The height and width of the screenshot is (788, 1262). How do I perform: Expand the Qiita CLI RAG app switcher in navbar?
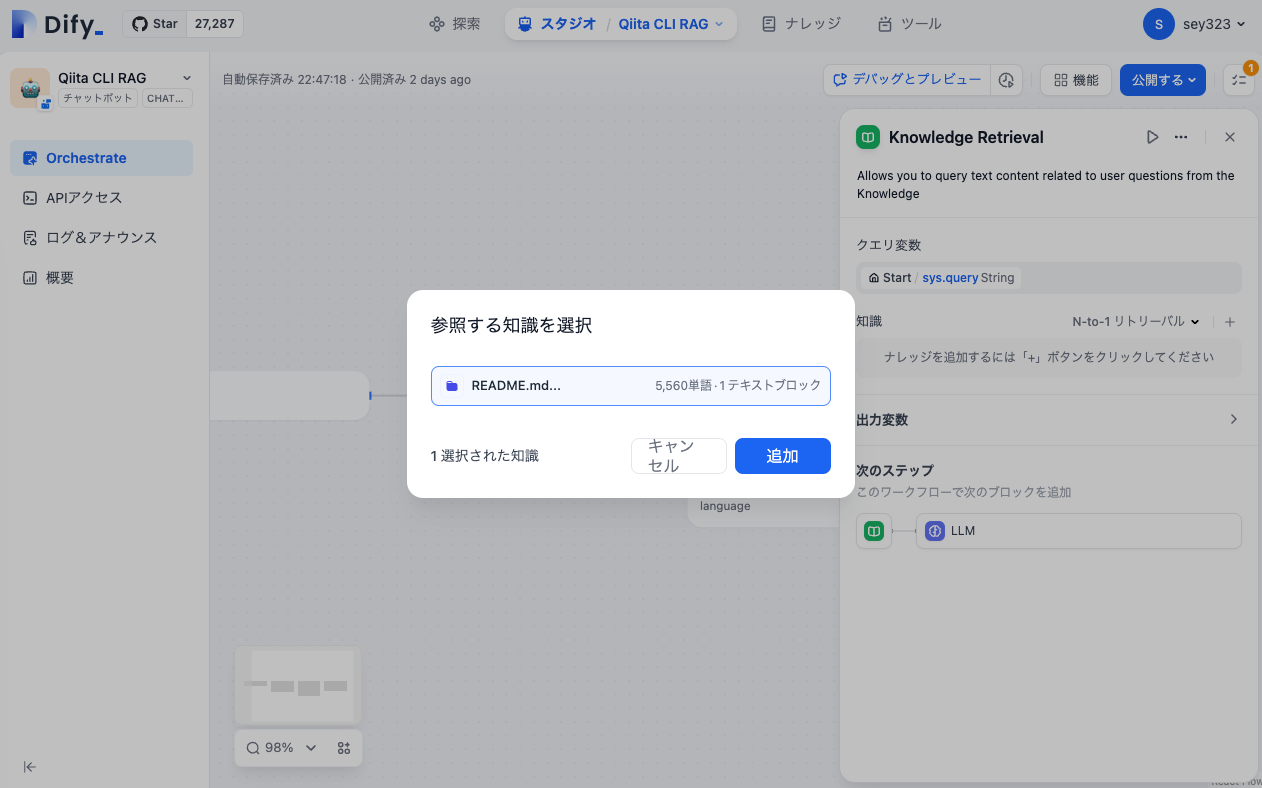click(x=670, y=24)
